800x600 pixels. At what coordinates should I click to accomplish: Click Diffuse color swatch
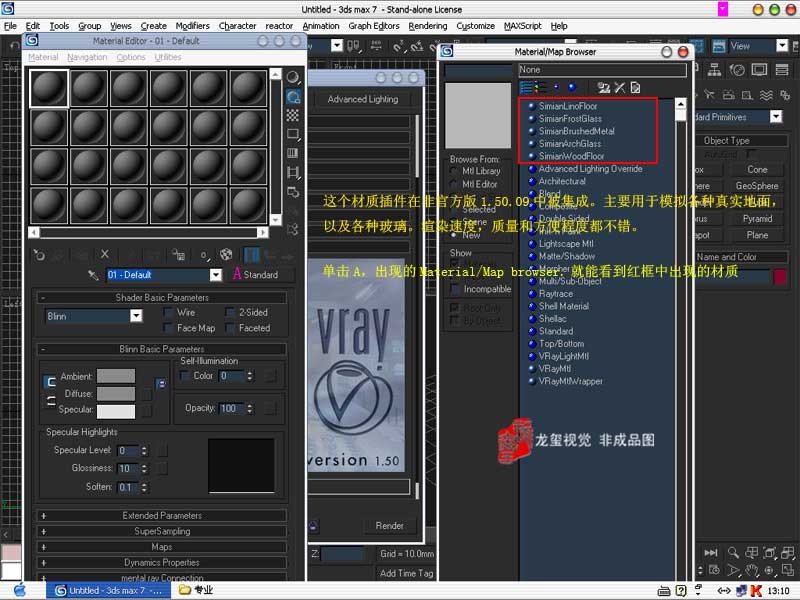coord(116,393)
